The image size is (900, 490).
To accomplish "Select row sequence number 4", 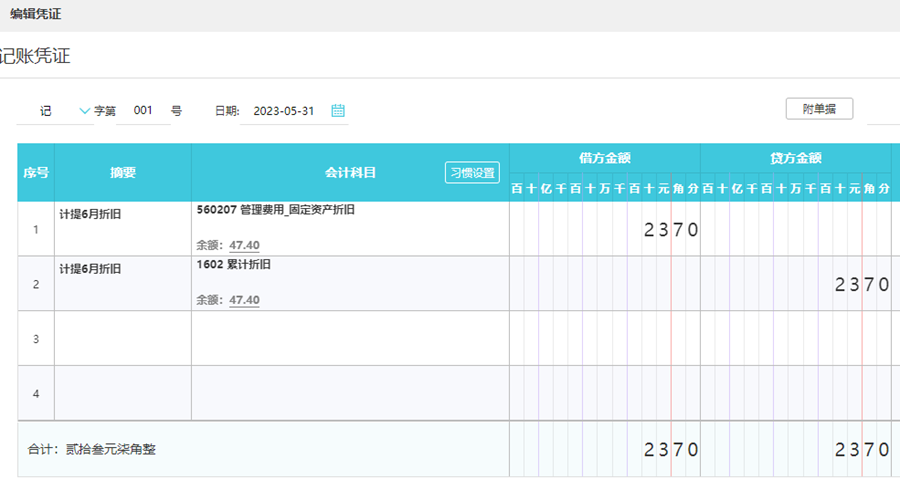I will click(x=36, y=394).
